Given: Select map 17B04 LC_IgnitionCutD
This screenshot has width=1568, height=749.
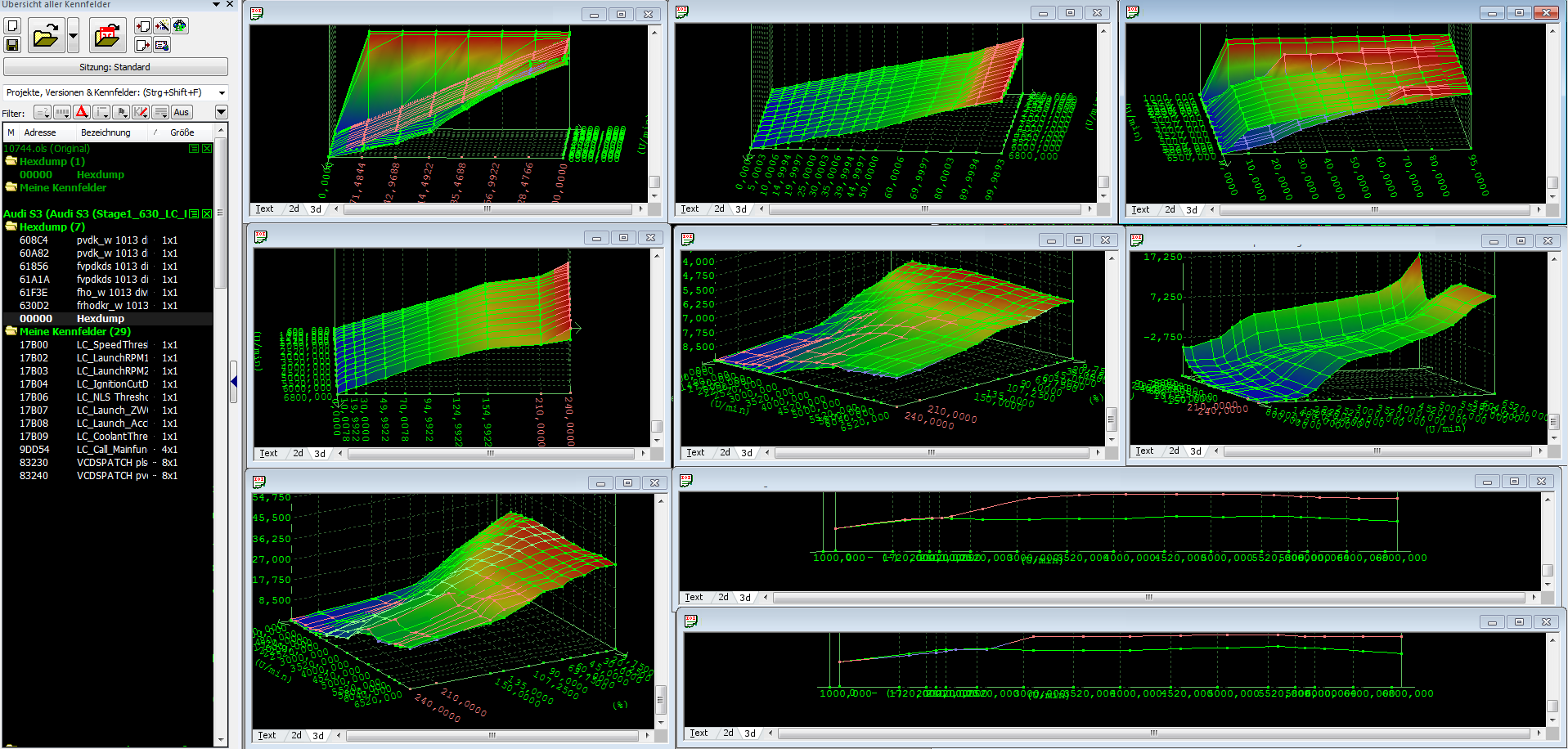Looking at the screenshot, I should tap(108, 384).
